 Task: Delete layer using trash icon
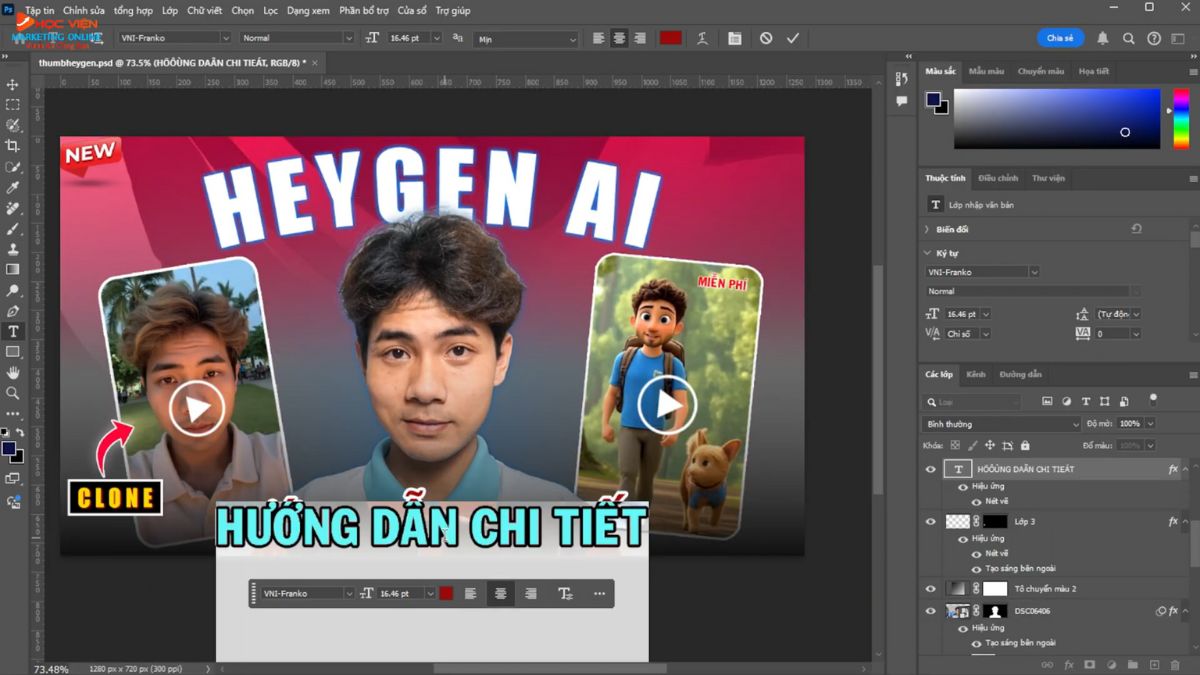[1176, 664]
